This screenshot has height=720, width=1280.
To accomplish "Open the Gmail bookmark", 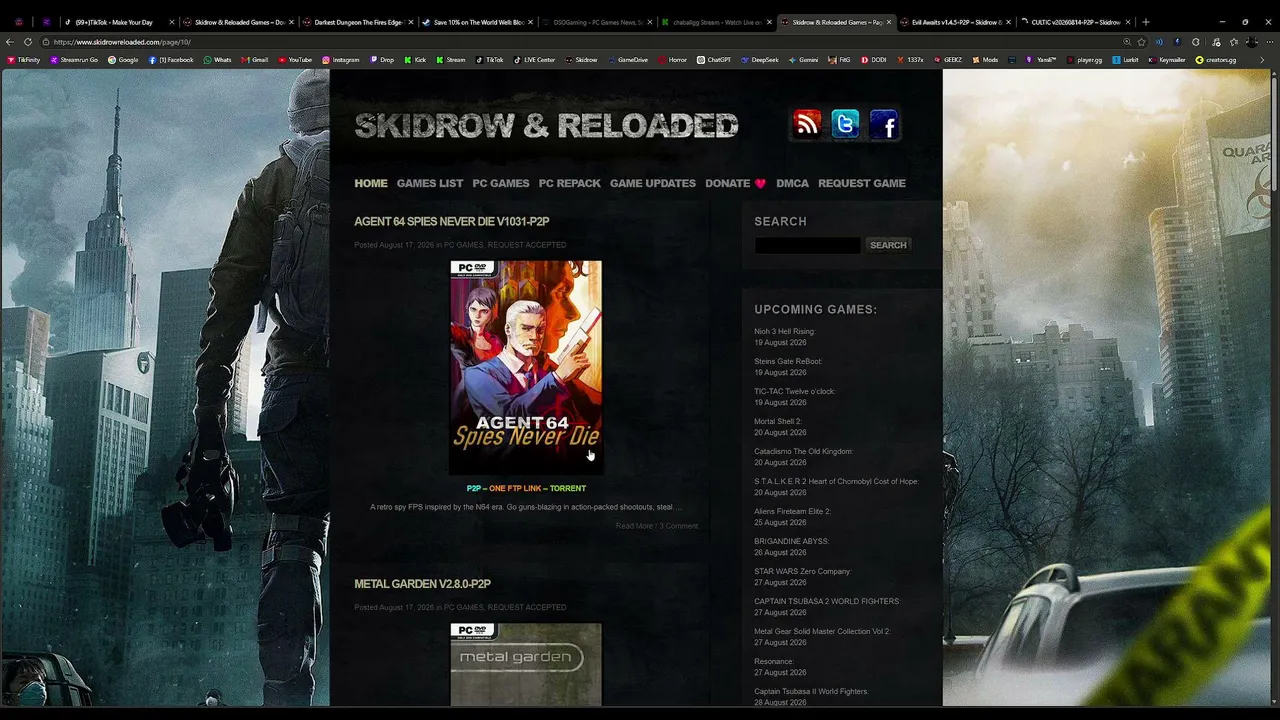I will click(x=255, y=60).
